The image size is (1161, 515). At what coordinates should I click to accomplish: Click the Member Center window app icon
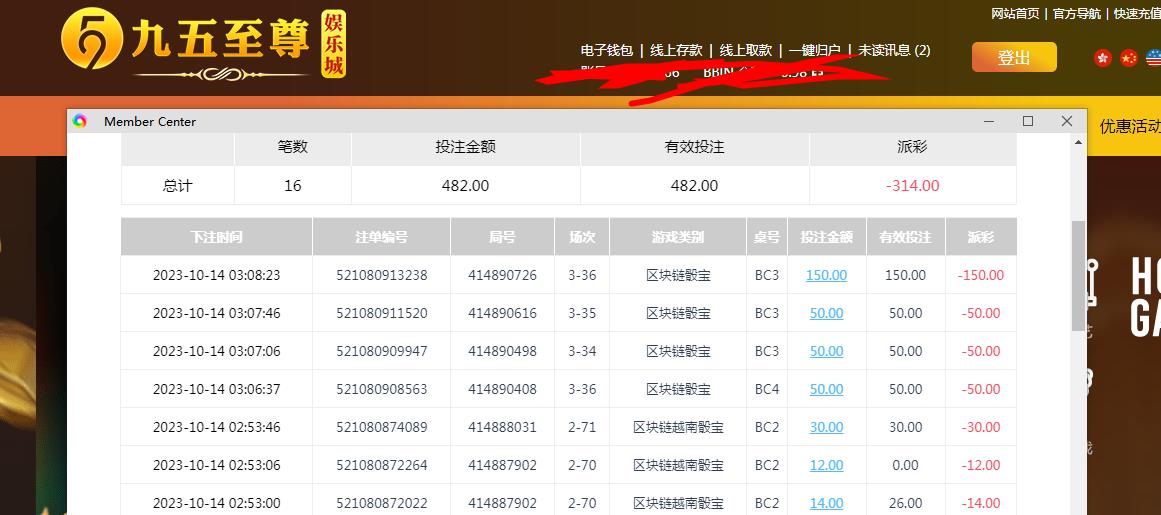80,121
